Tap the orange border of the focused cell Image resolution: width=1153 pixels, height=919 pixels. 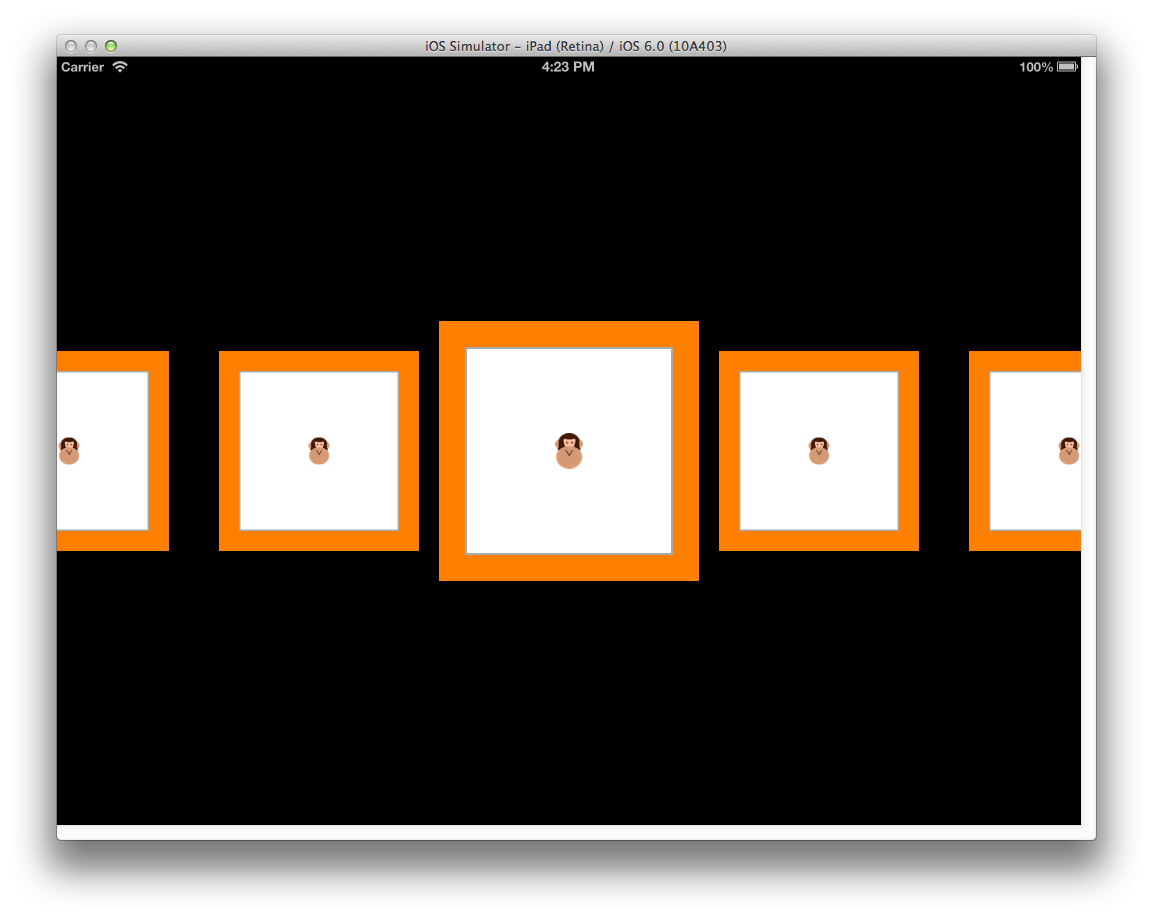tap(568, 333)
